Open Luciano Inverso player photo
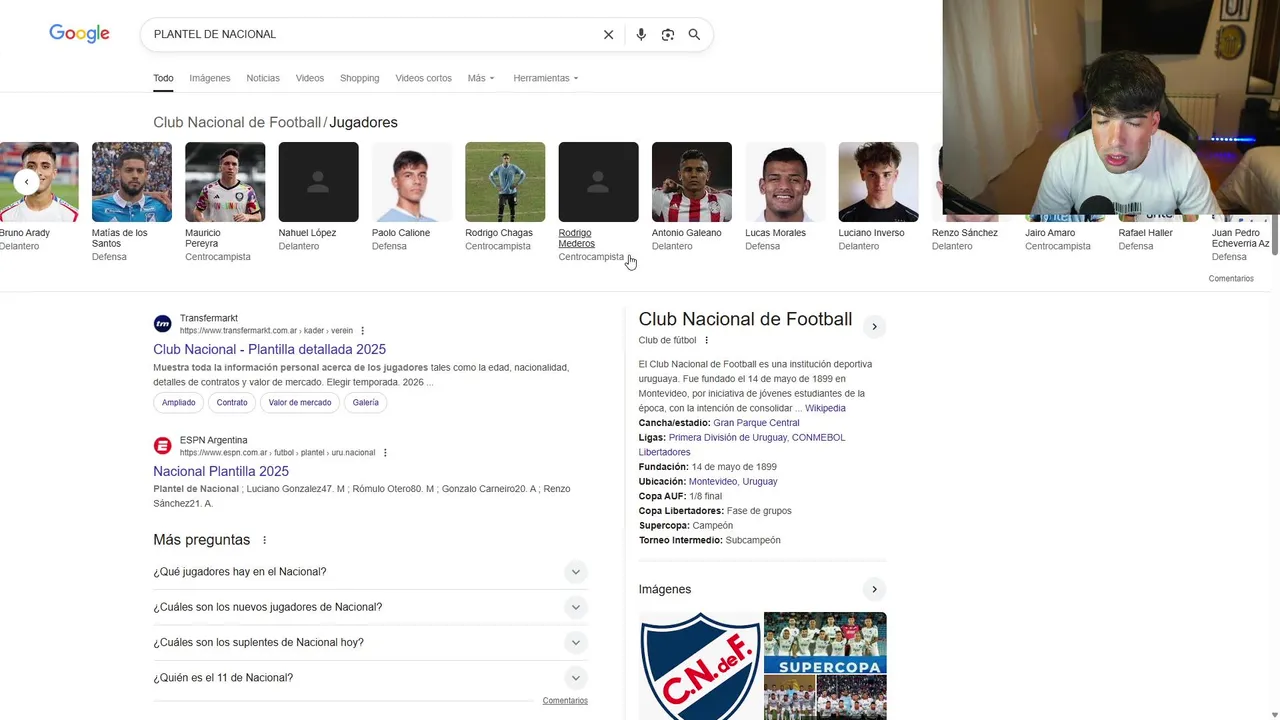This screenshot has height=720, width=1280. tap(878, 182)
